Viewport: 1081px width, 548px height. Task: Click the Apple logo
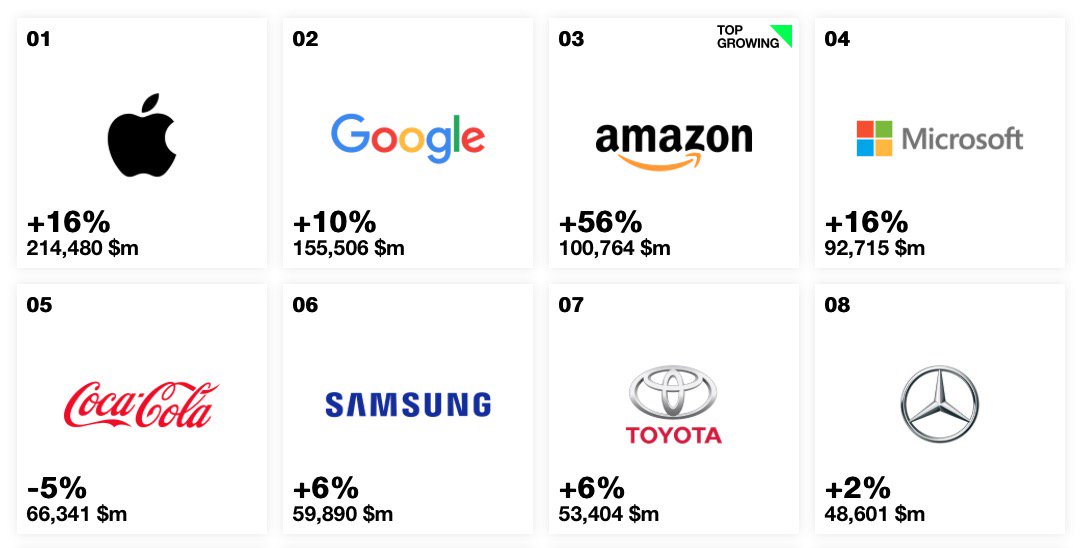pyautogui.click(x=142, y=137)
